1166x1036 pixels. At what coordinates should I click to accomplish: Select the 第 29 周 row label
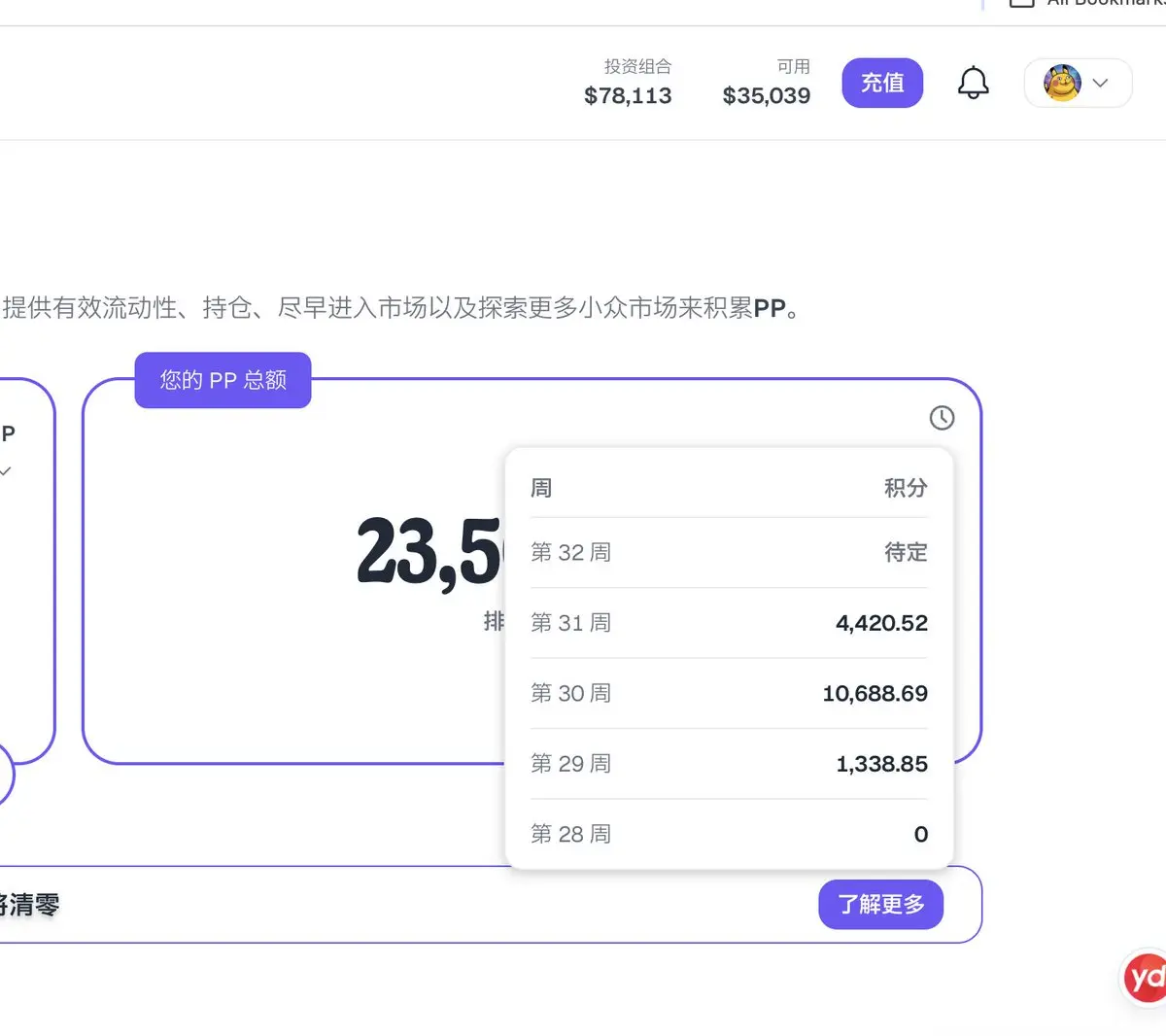coord(570,764)
